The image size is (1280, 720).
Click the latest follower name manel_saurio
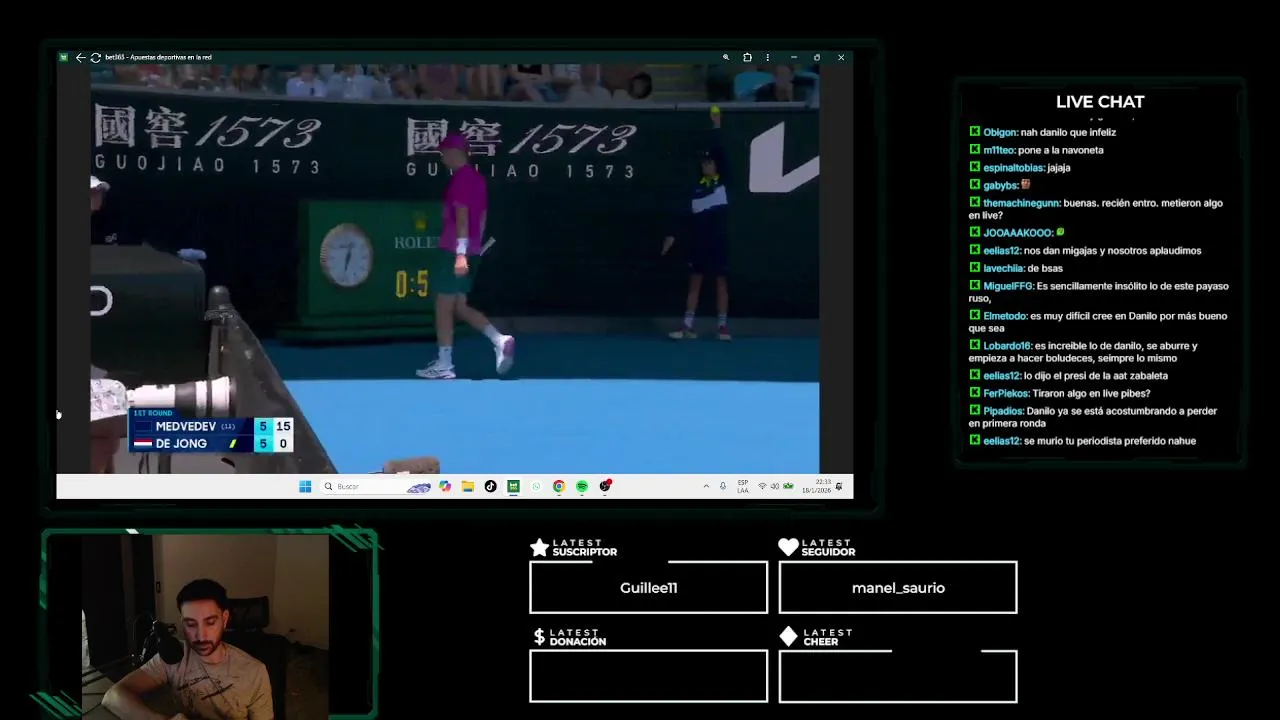[x=898, y=588]
